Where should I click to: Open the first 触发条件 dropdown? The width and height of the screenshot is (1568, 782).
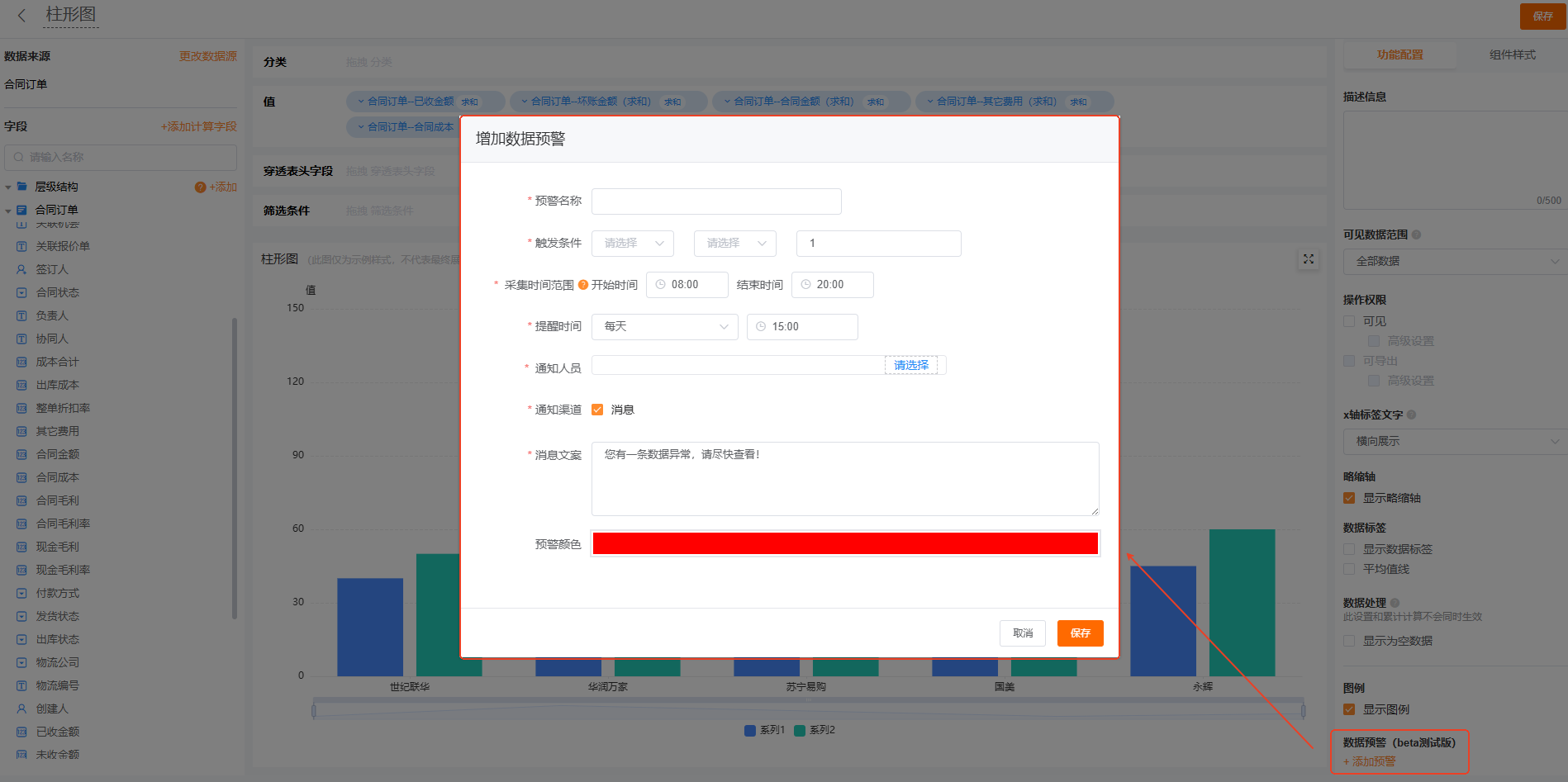(x=633, y=244)
